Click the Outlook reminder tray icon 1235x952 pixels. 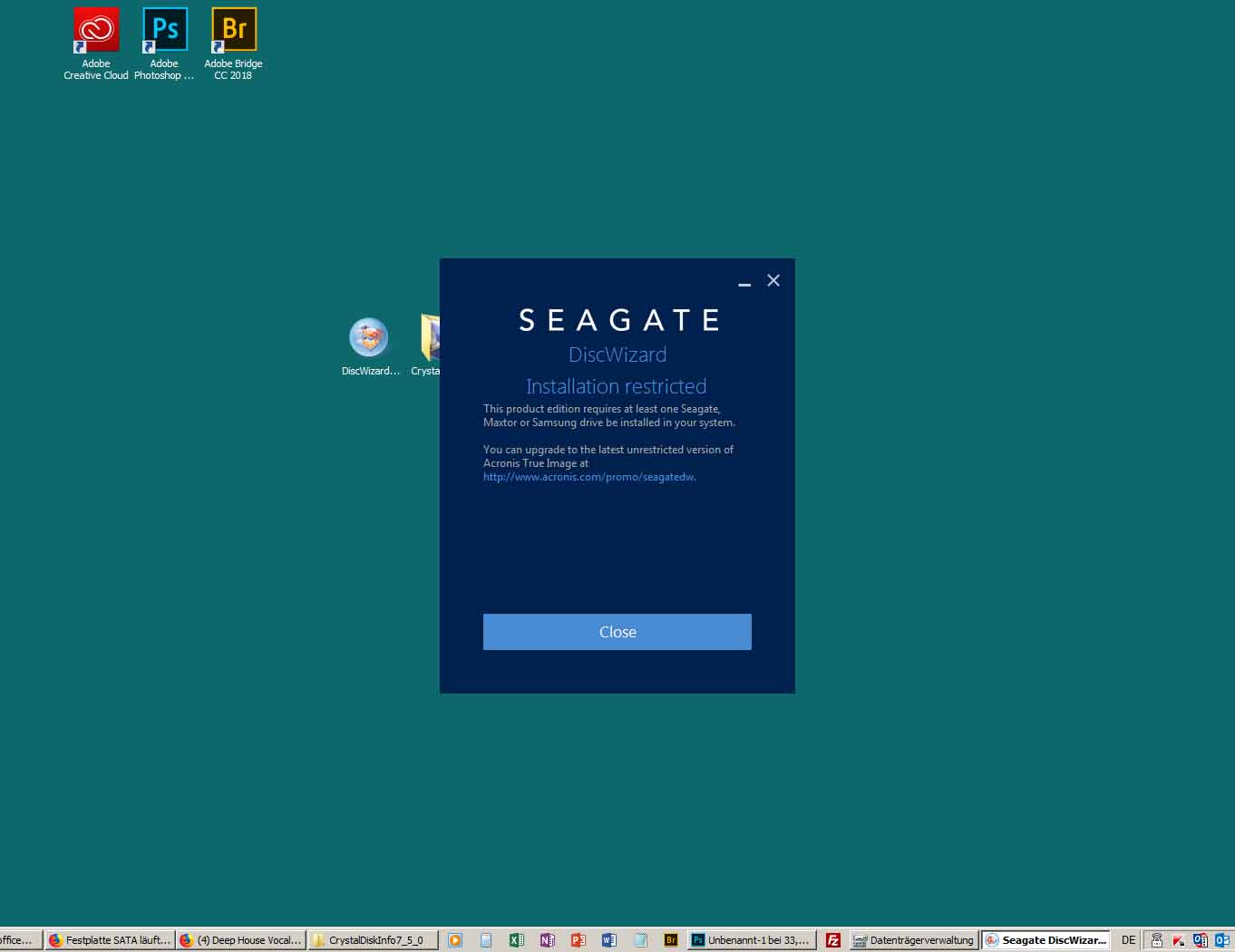click(1201, 940)
